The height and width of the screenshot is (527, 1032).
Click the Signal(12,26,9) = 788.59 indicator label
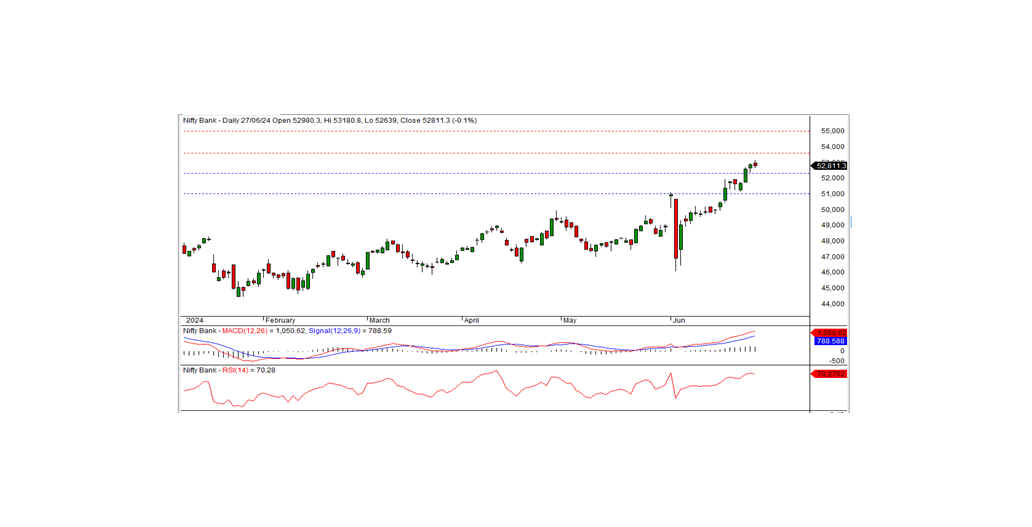click(x=350, y=331)
